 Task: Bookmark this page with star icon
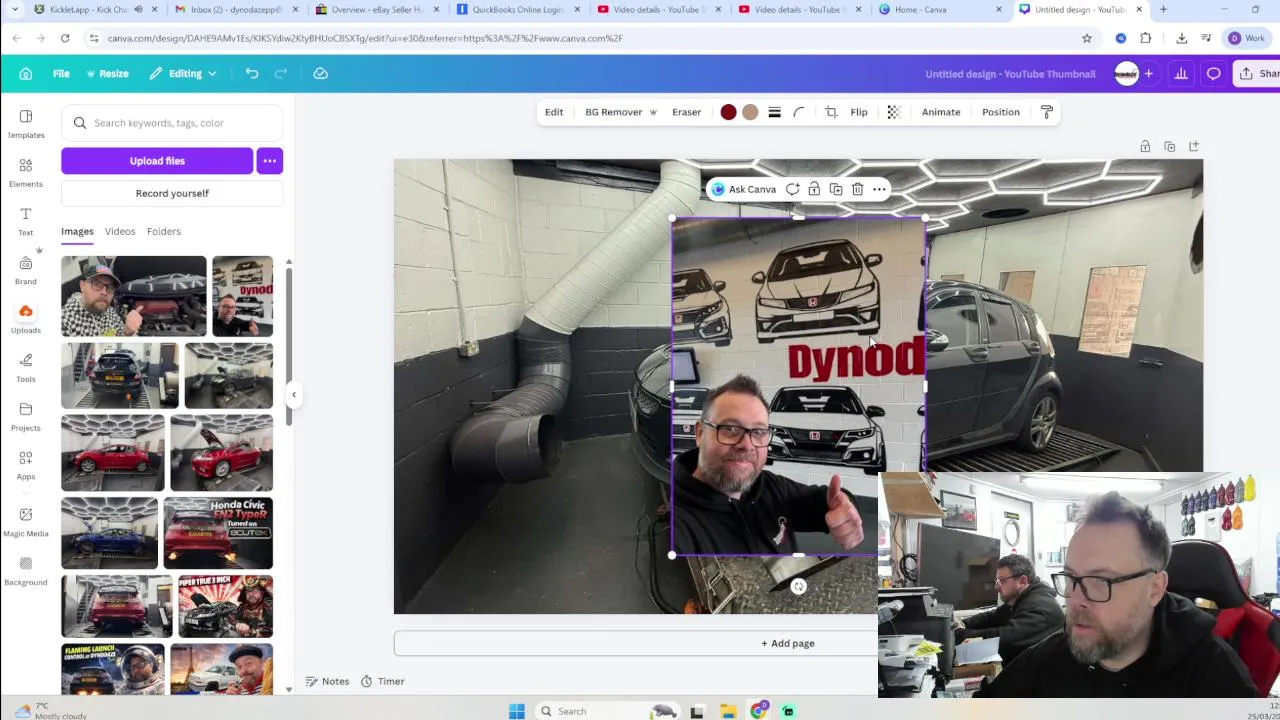pos(1087,38)
